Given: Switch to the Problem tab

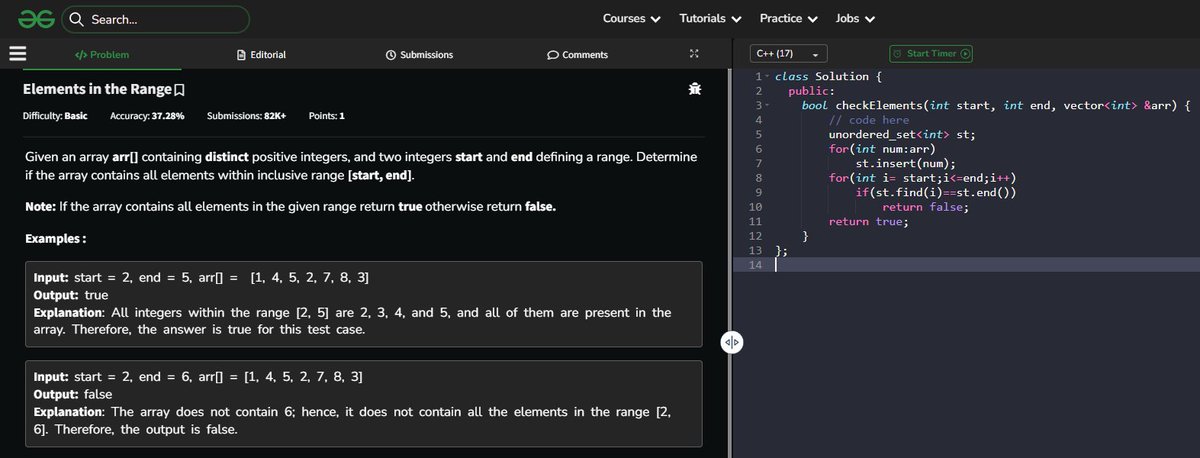Looking at the screenshot, I should pos(102,54).
